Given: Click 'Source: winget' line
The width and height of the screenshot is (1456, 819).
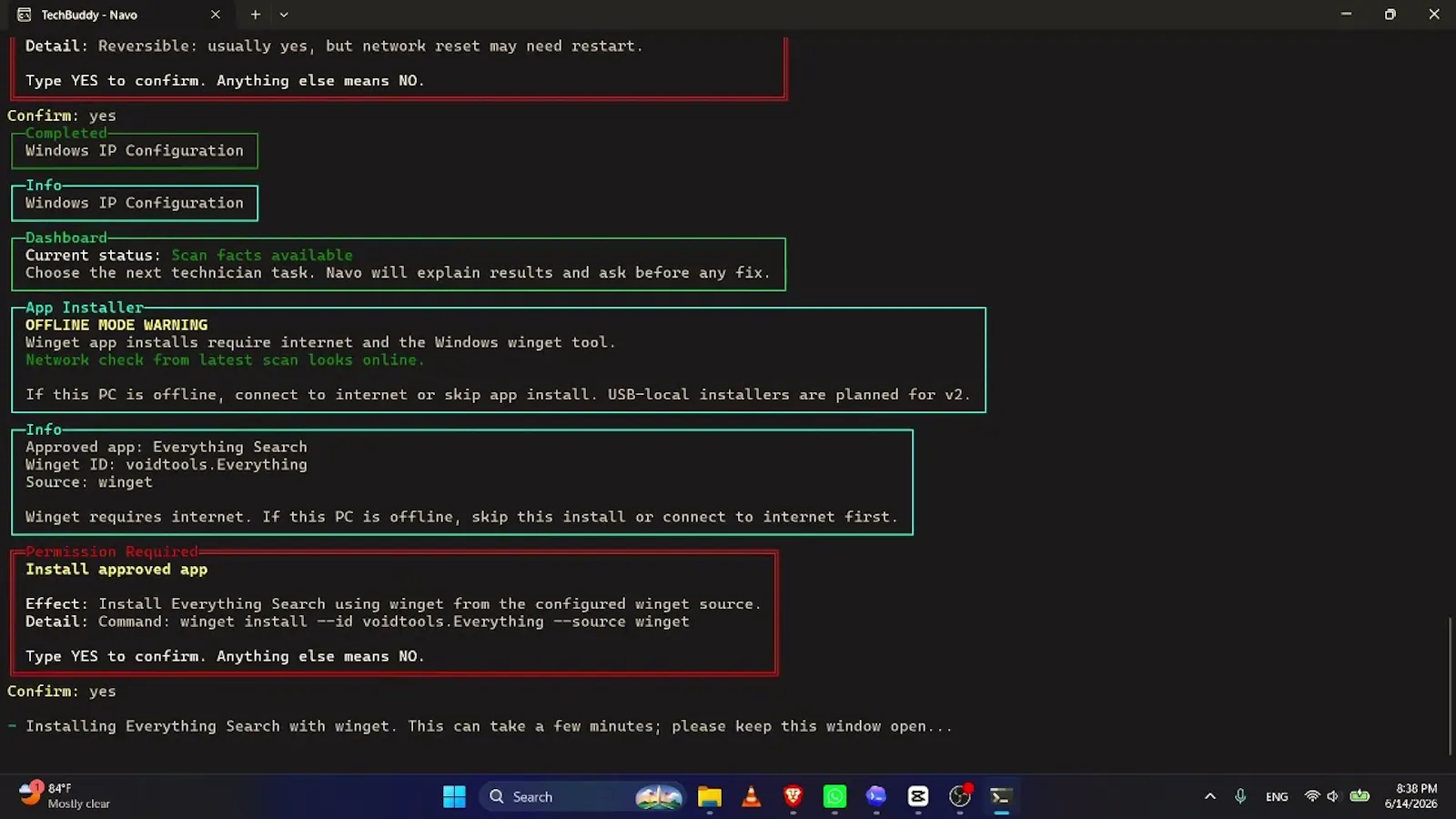Looking at the screenshot, I should [x=89, y=482].
